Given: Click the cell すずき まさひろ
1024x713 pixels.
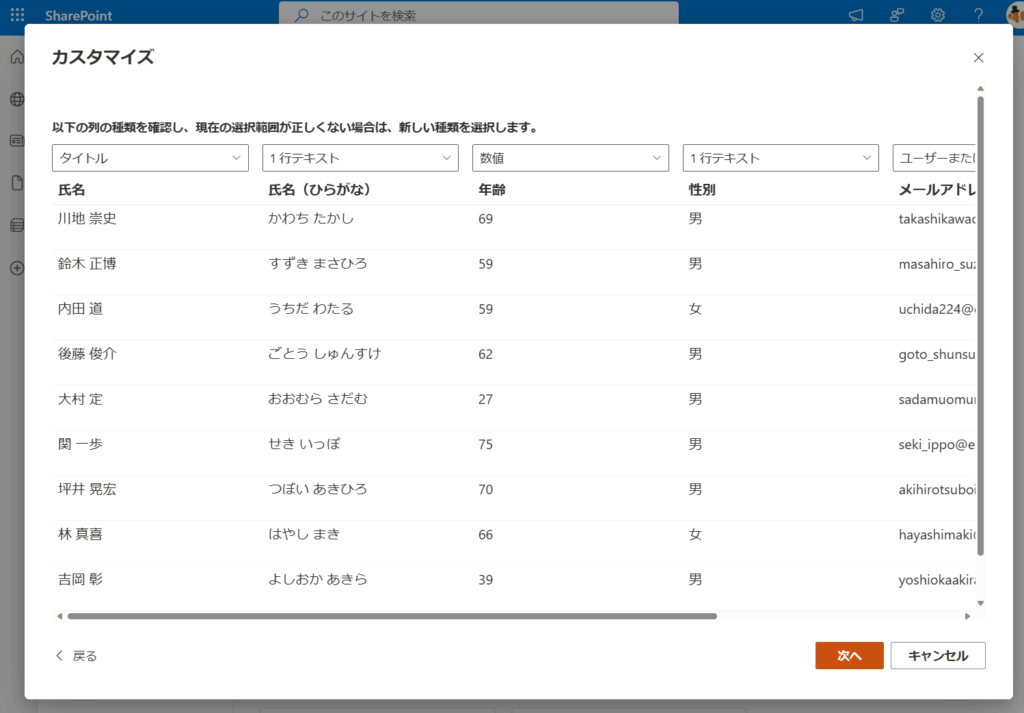Looking at the screenshot, I should point(318,264).
